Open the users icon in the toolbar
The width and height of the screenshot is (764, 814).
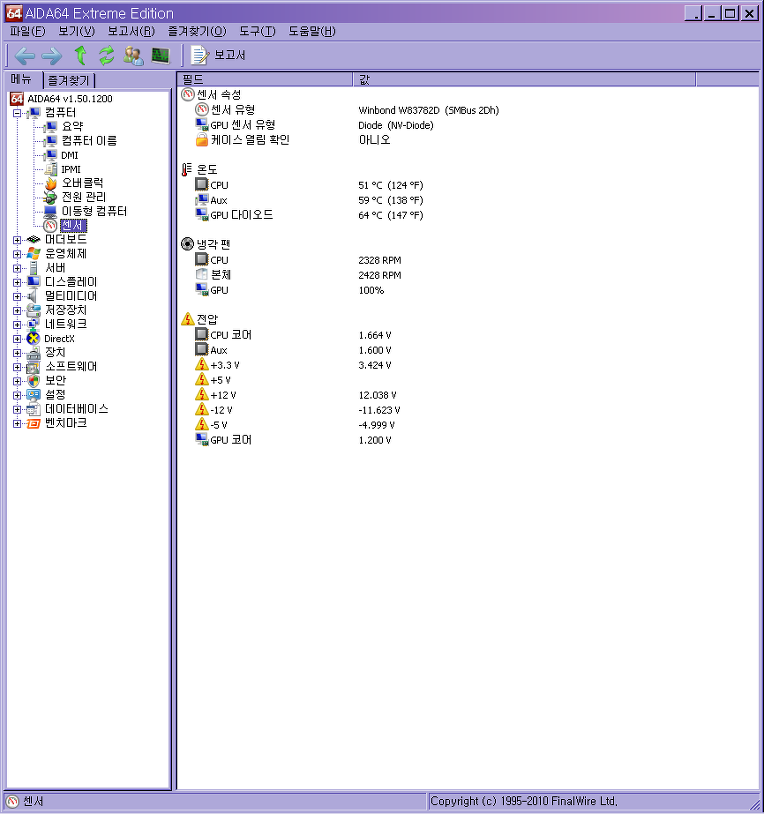(x=133, y=55)
